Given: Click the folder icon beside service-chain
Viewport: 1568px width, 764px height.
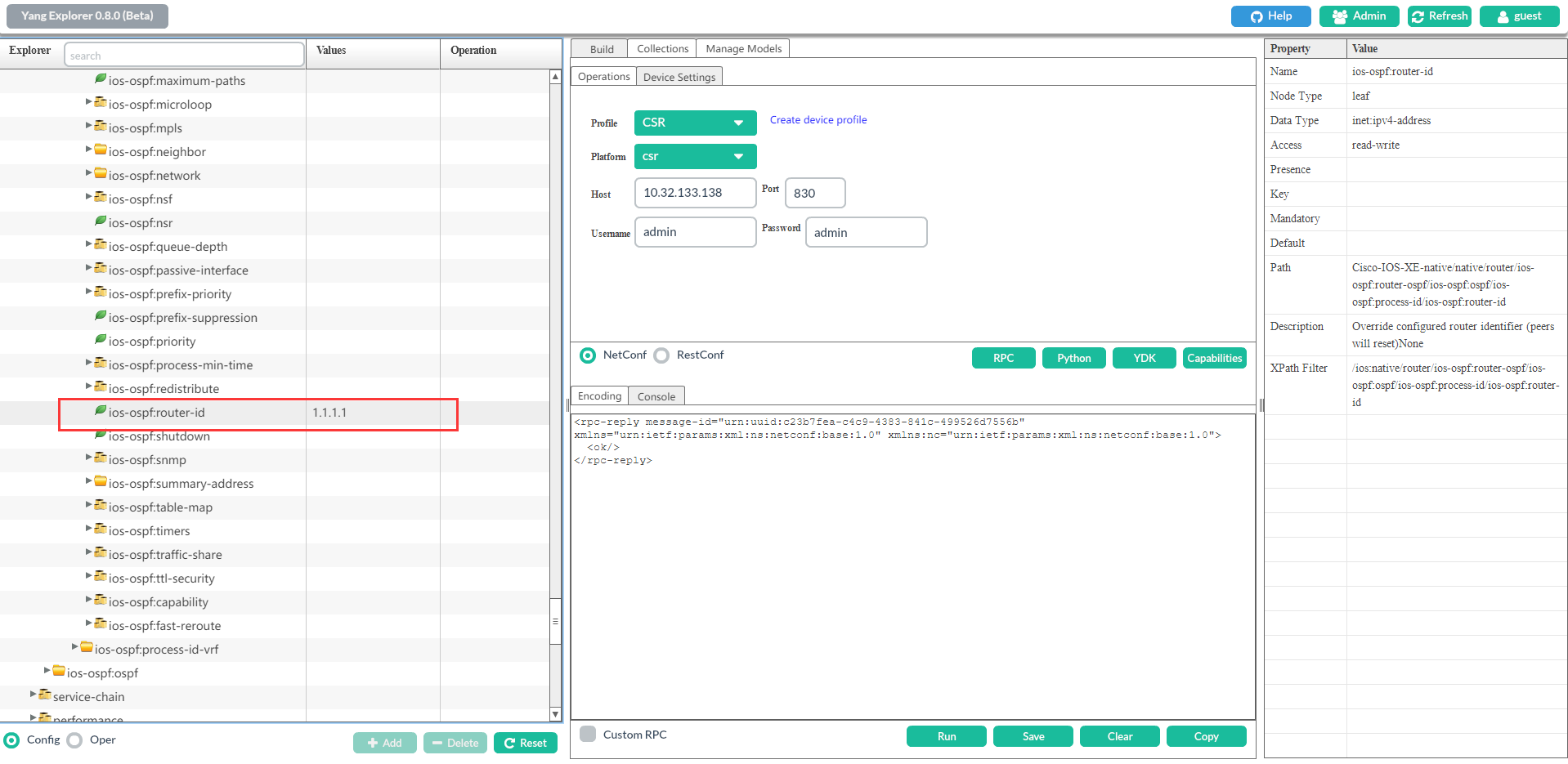Looking at the screenshot, I should [x=45, y=695].
